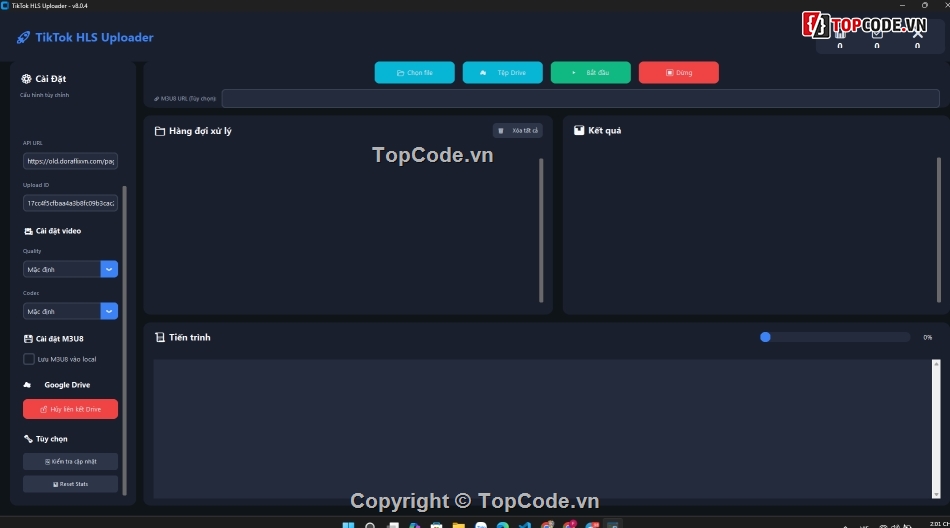Viewport: 950px width, 528px height.
Task: Click Hủy liên kết Drive button
Action: 70,409
